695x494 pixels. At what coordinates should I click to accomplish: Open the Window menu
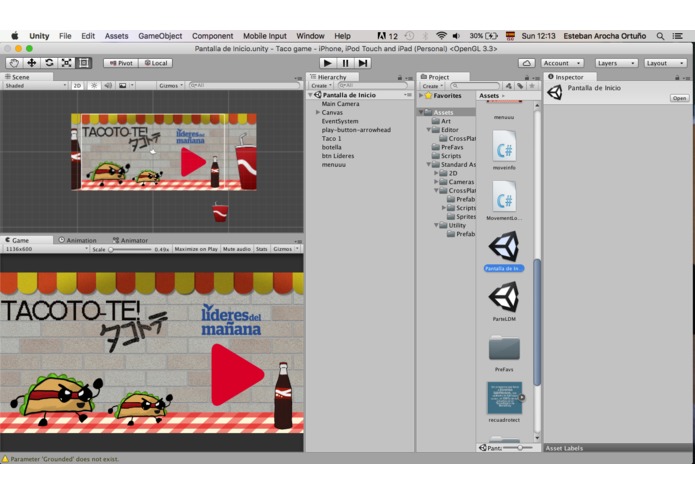(x=310, y=36)
